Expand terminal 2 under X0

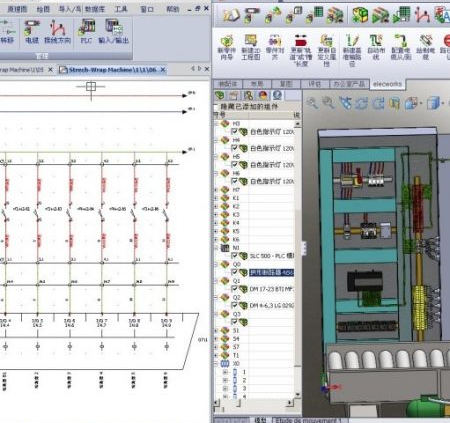coord(225,380)
